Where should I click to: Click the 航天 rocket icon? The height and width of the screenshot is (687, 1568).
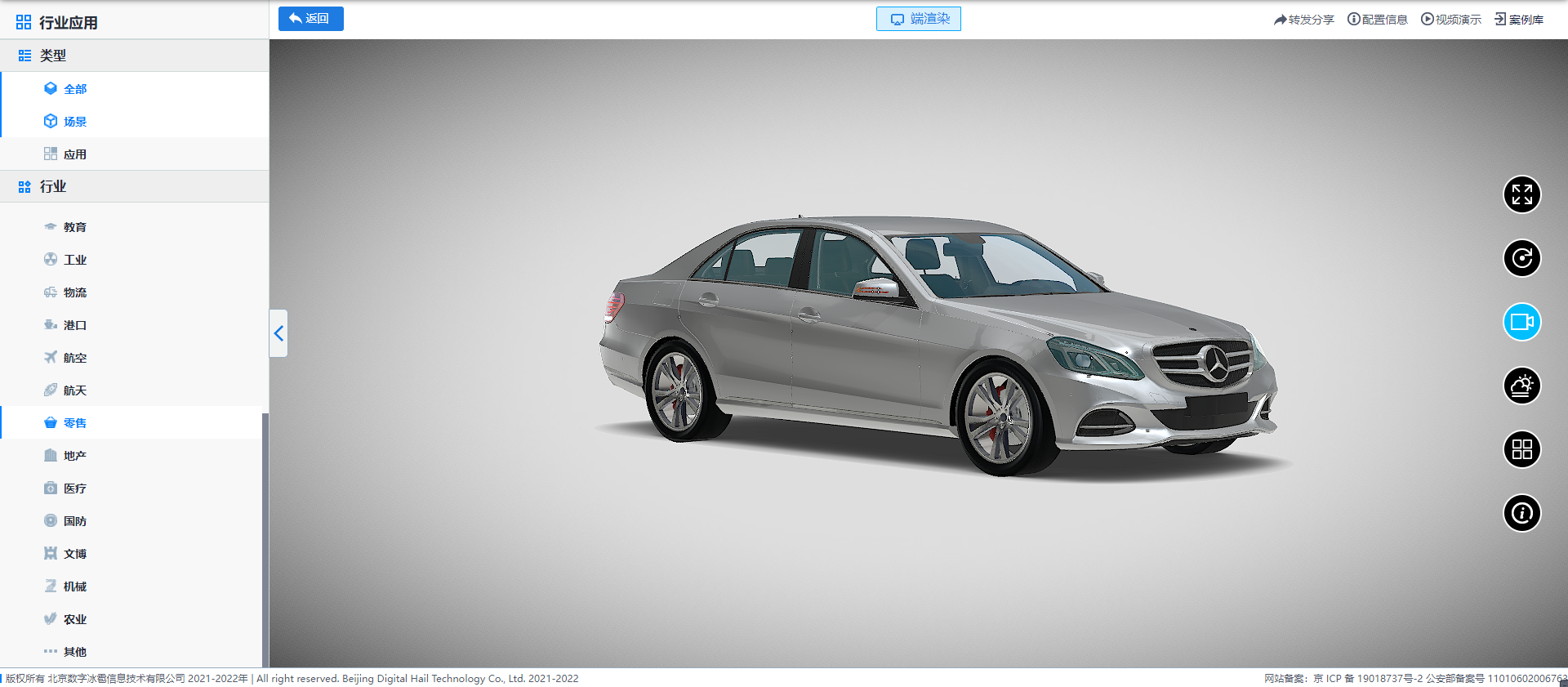point(51,390)
